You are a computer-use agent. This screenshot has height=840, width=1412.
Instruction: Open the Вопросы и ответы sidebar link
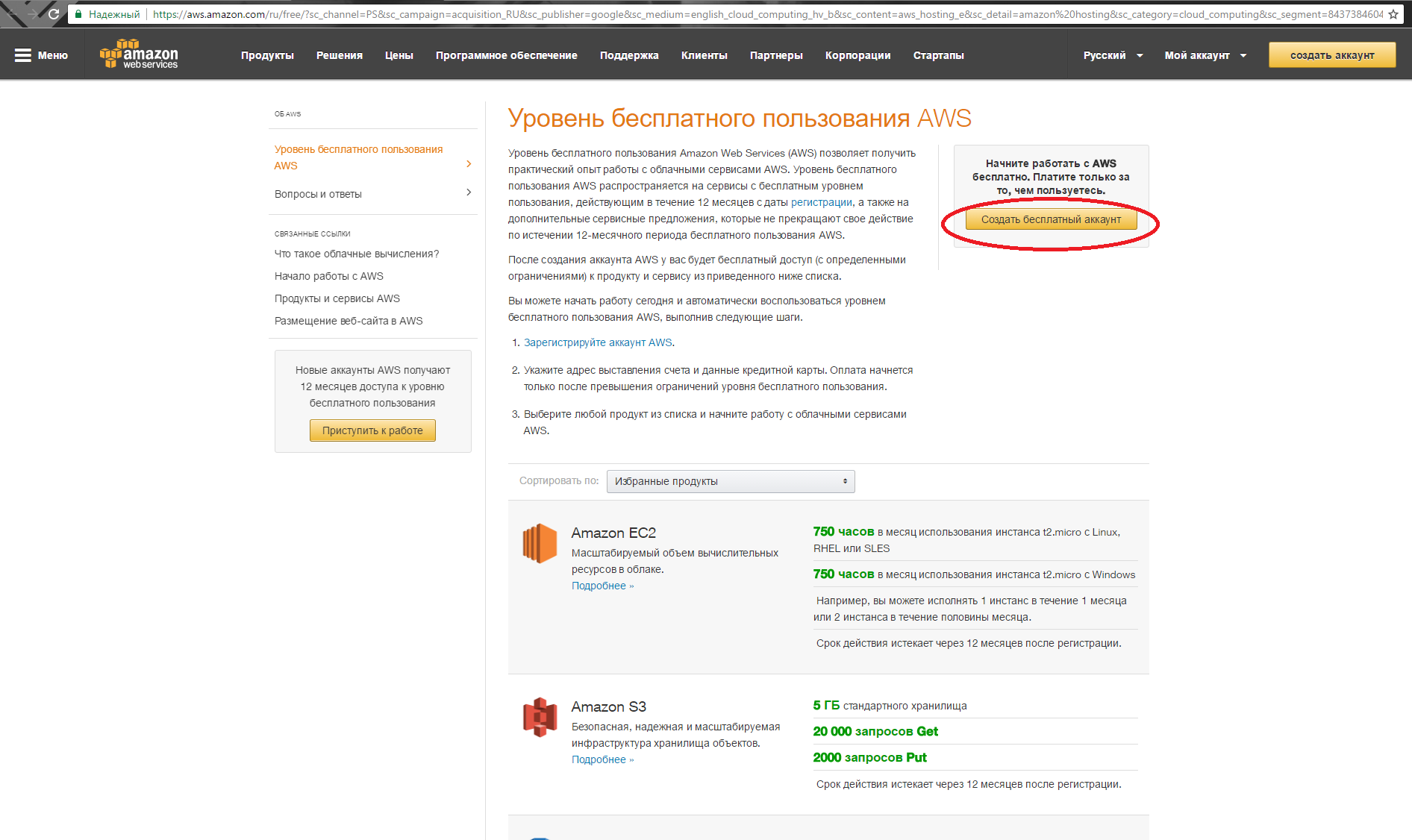(318, 194)
